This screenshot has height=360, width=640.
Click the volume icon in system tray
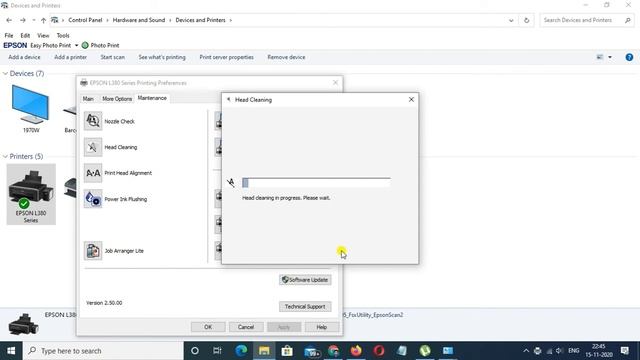pyautogui.click(x=560, y=351)
